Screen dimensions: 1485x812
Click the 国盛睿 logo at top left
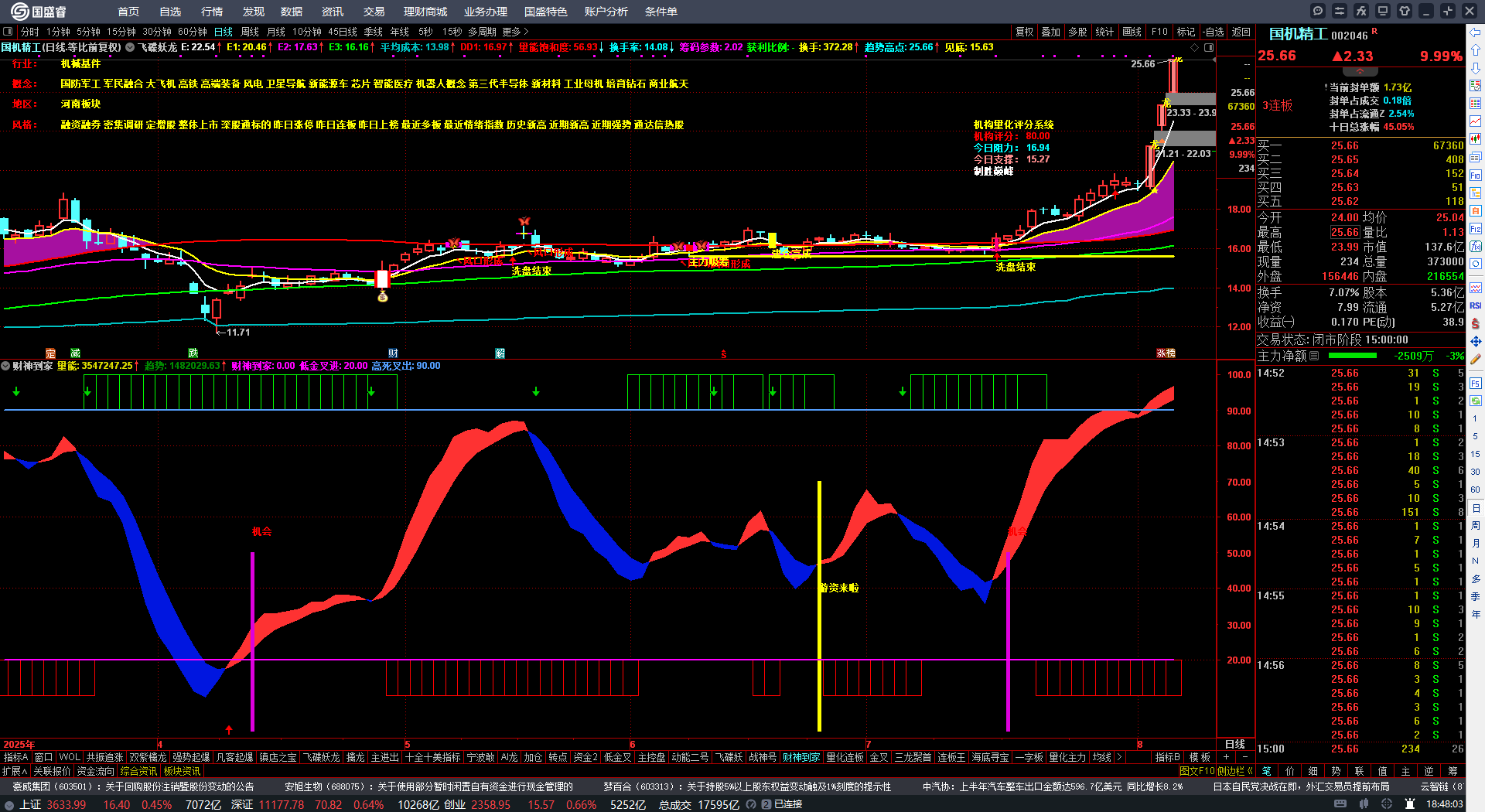tap(39, 12)
